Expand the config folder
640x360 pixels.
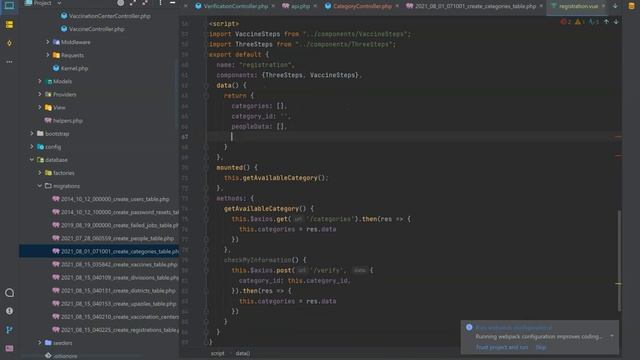tap(32, 147)
